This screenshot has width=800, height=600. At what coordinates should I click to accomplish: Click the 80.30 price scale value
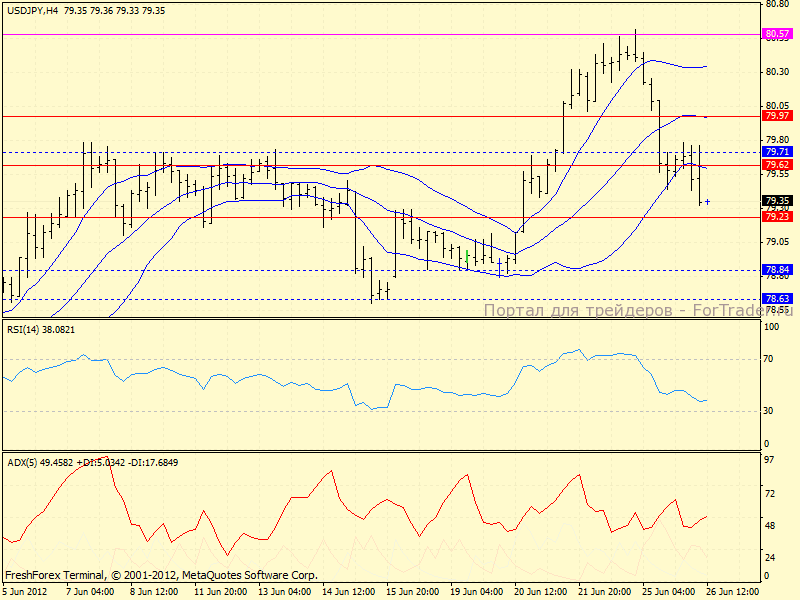(777, 72)
